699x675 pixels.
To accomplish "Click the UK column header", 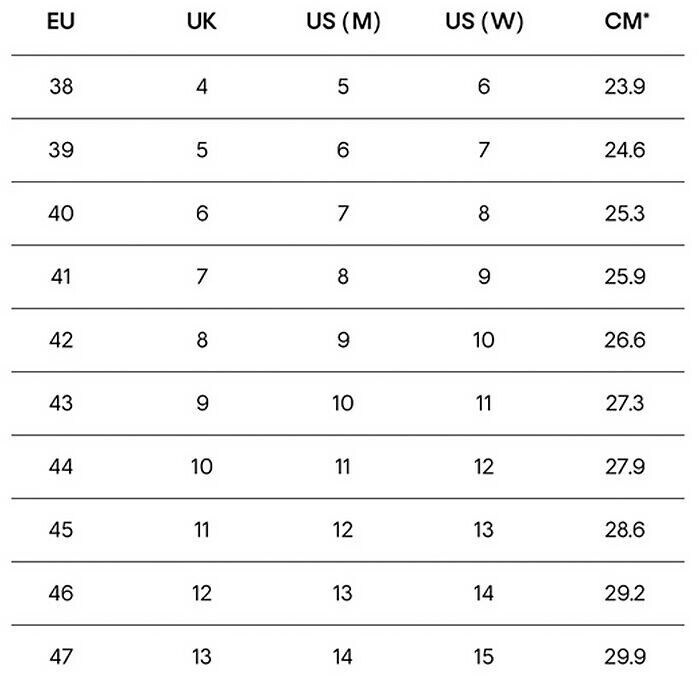I will (201, 21).
